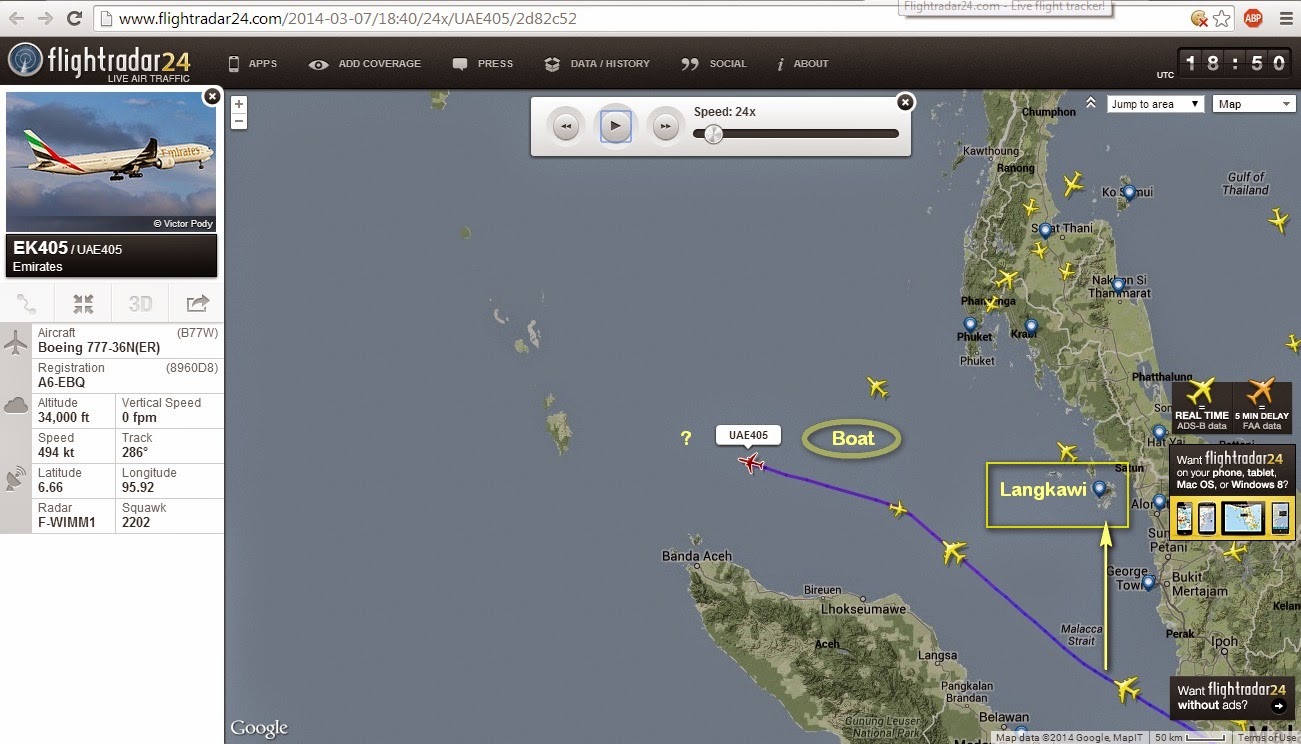Close the playback control panel
This screenshot has width=1301, height=744.
(905, 101)
